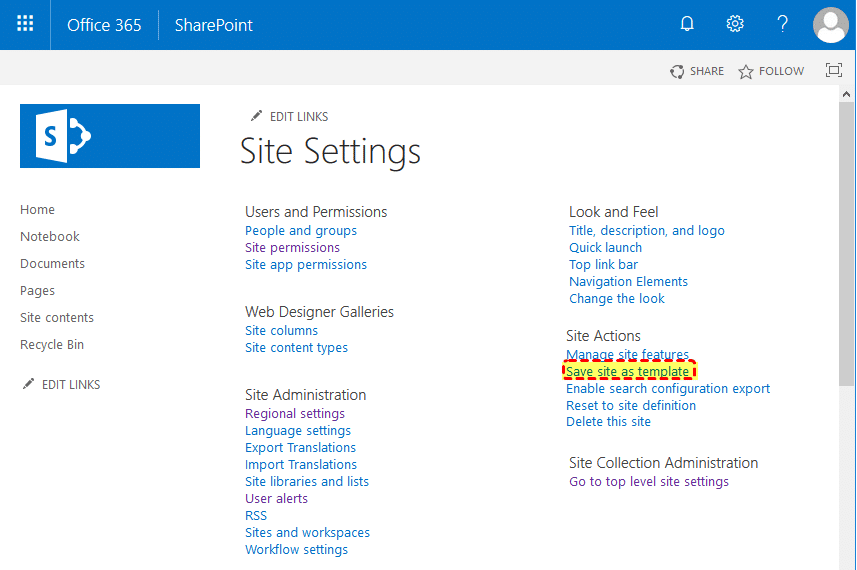Open People and groups link
Image resolution: width=857 pixels, height=570 pixels.
coord(301,231)
